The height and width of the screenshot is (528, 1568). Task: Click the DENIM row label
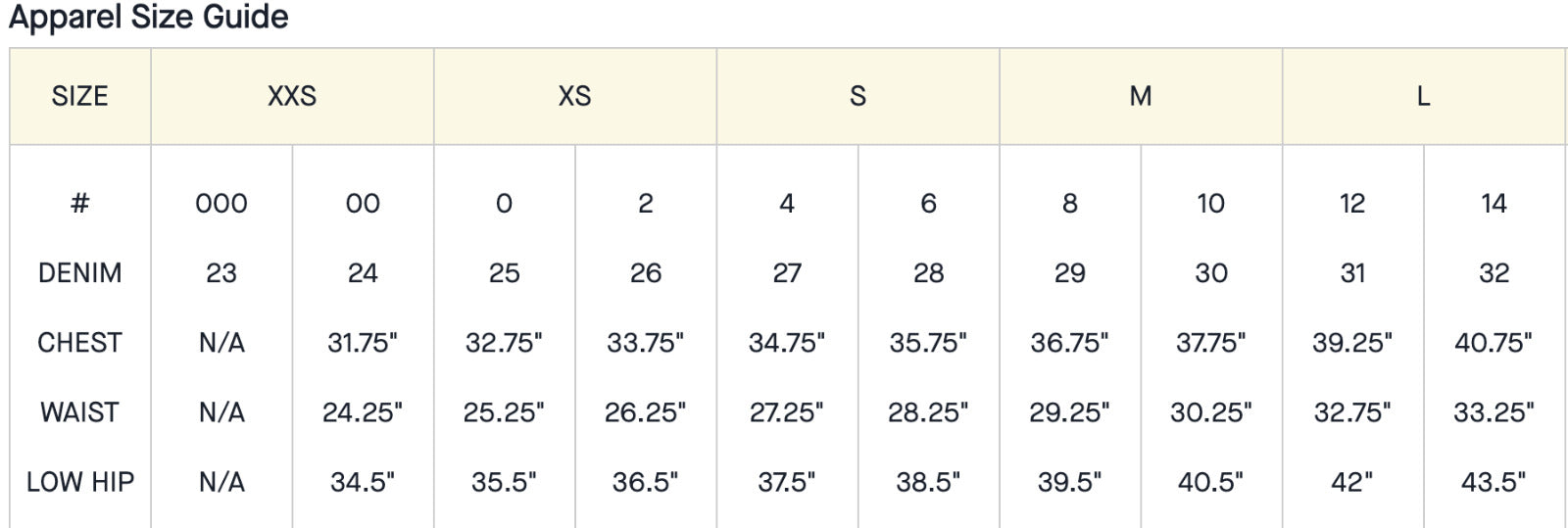pos(79,273)
